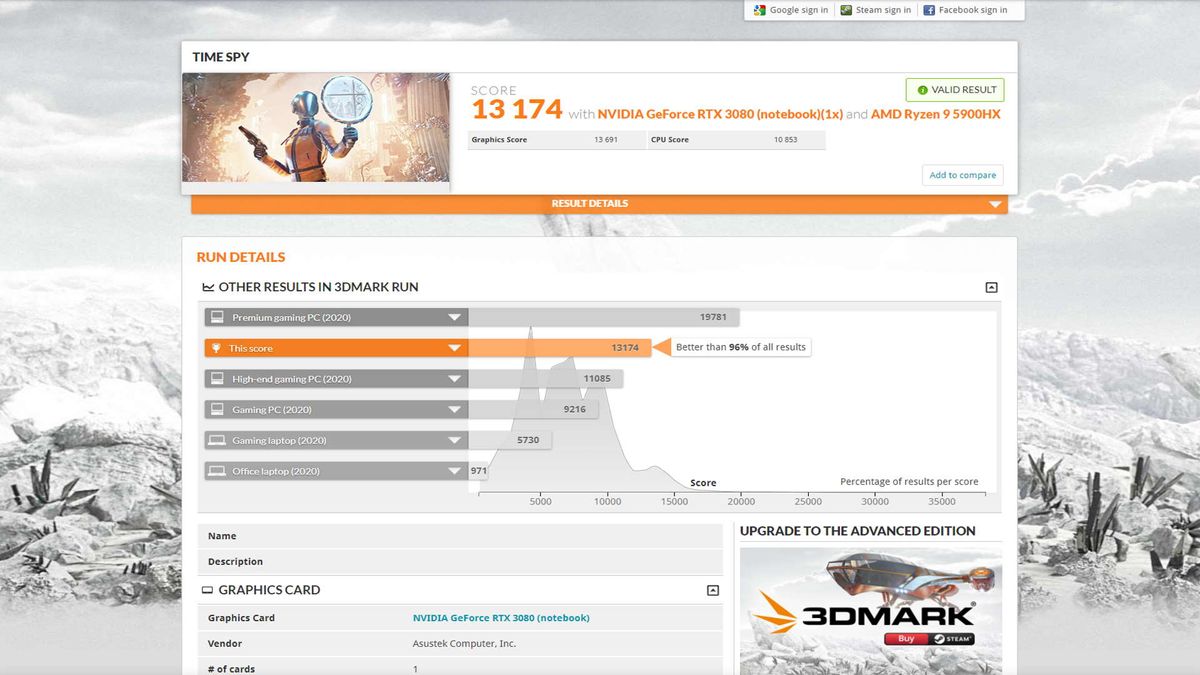The width and height of the screenshot is (1200, 675).
Task: Click the RUN DETAILS heading
Action: click(x=241, y=257)
